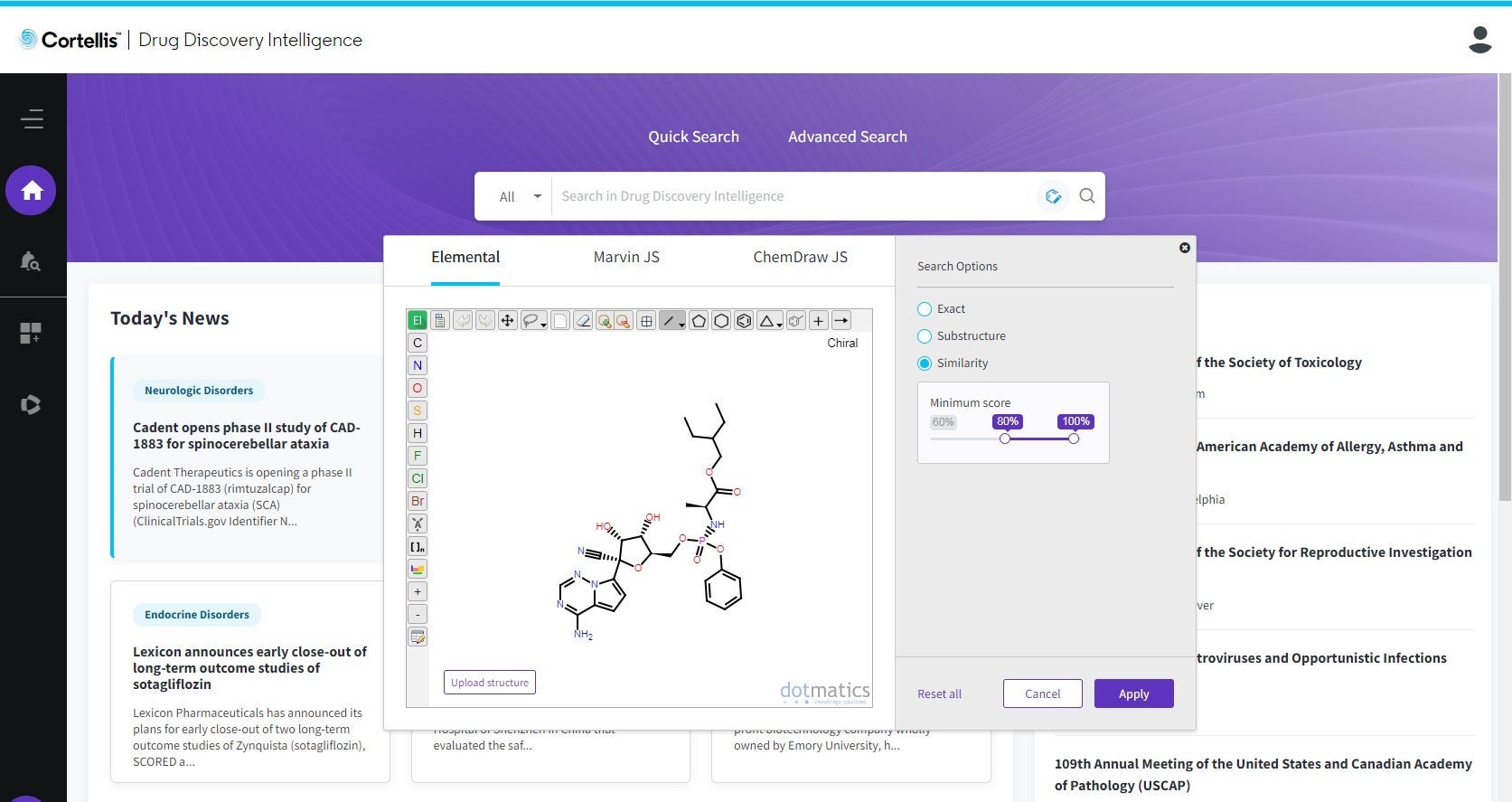This screenshot has height=802, width=1512.
Task: Click the undo arrow in sketcher toolbar
Action: point(463,320)
